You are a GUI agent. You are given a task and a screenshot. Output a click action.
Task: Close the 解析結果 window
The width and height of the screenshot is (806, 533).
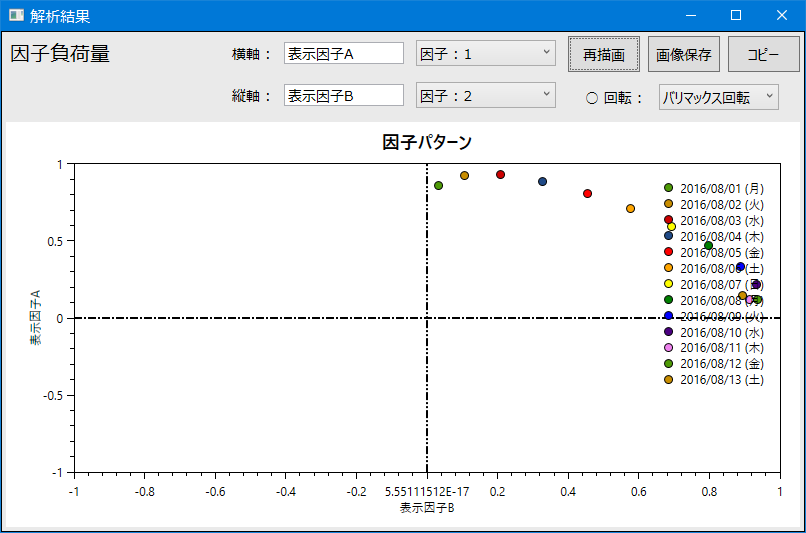click(x=782, y=15)
